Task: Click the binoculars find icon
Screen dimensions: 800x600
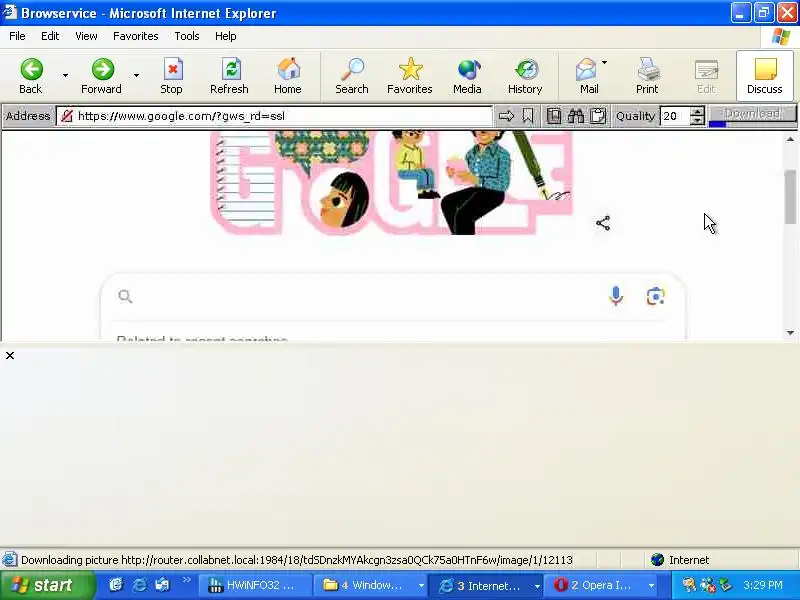Action: pos(576,116)
